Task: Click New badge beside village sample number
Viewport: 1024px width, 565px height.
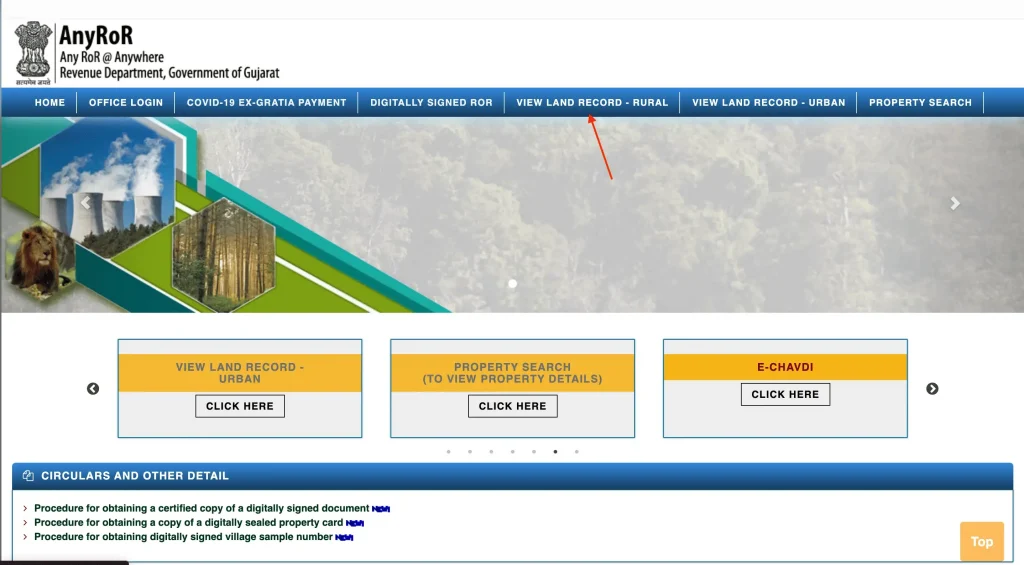Action: (x=344, y=538)
